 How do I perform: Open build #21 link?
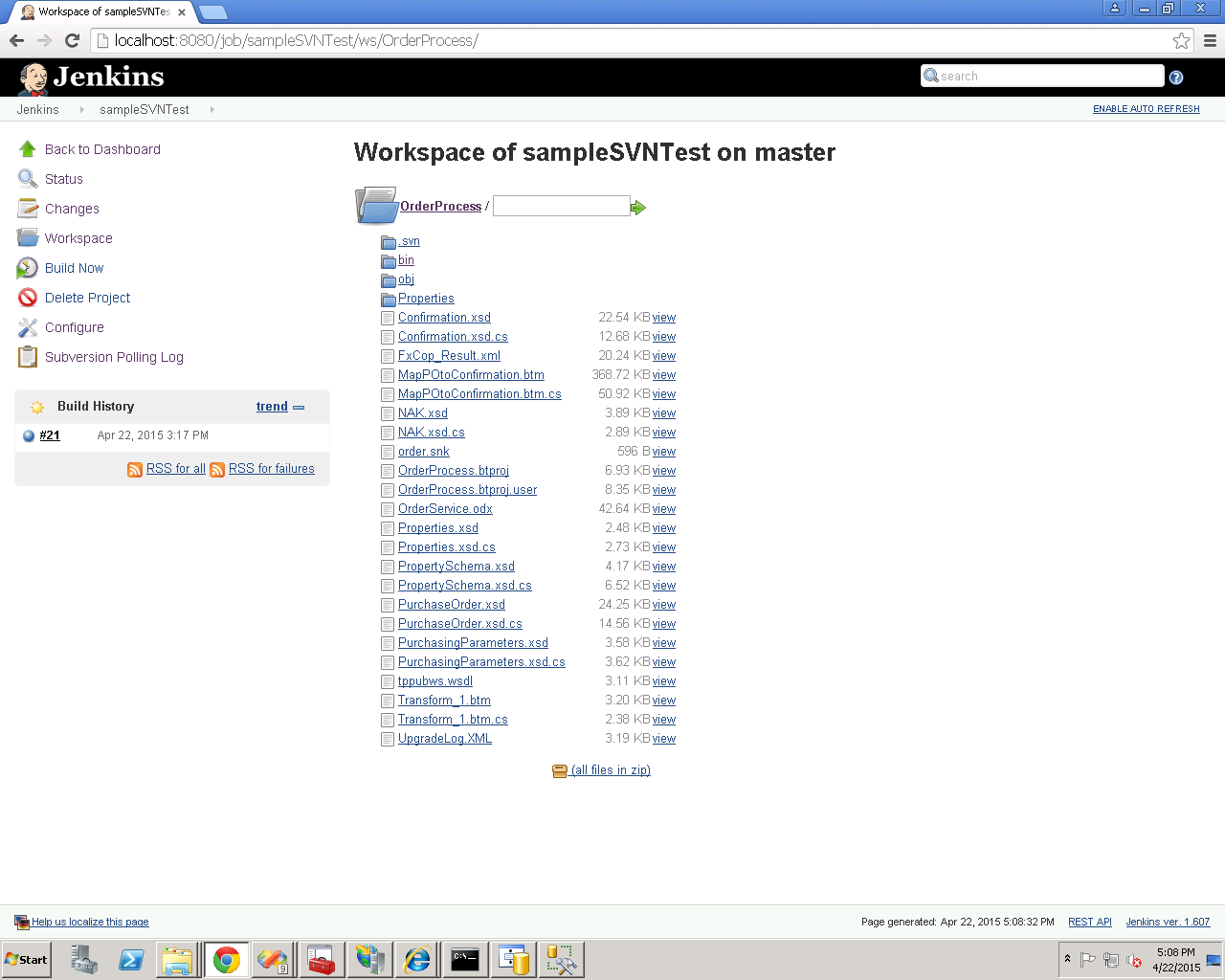[50, 435]
